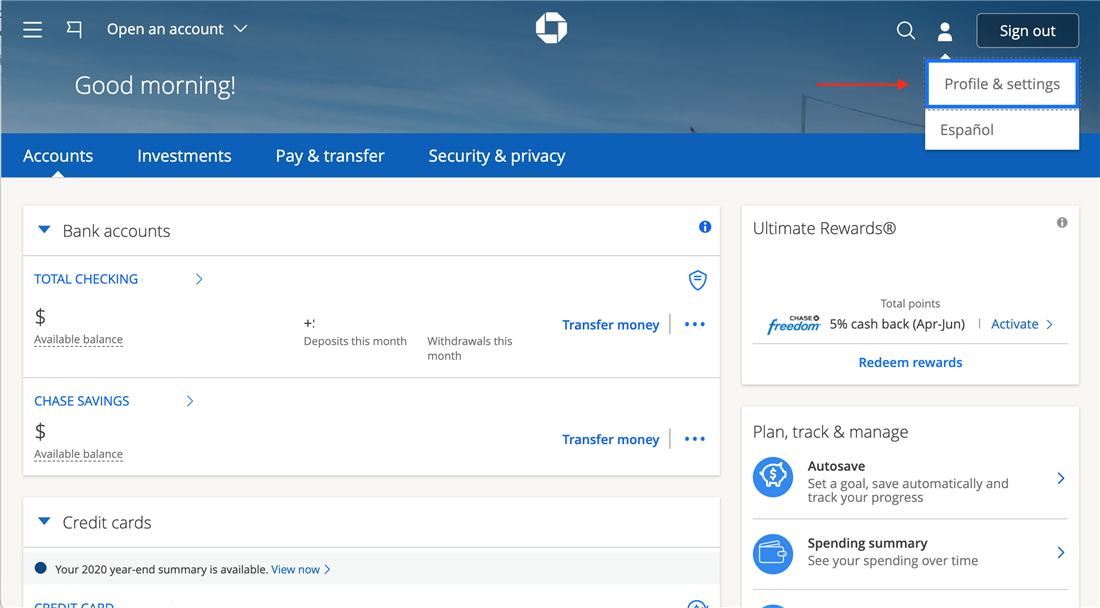The image size is (1100, 608).
Task: Open the Chase Savings ellipsis options
Action: pos(694,439)
